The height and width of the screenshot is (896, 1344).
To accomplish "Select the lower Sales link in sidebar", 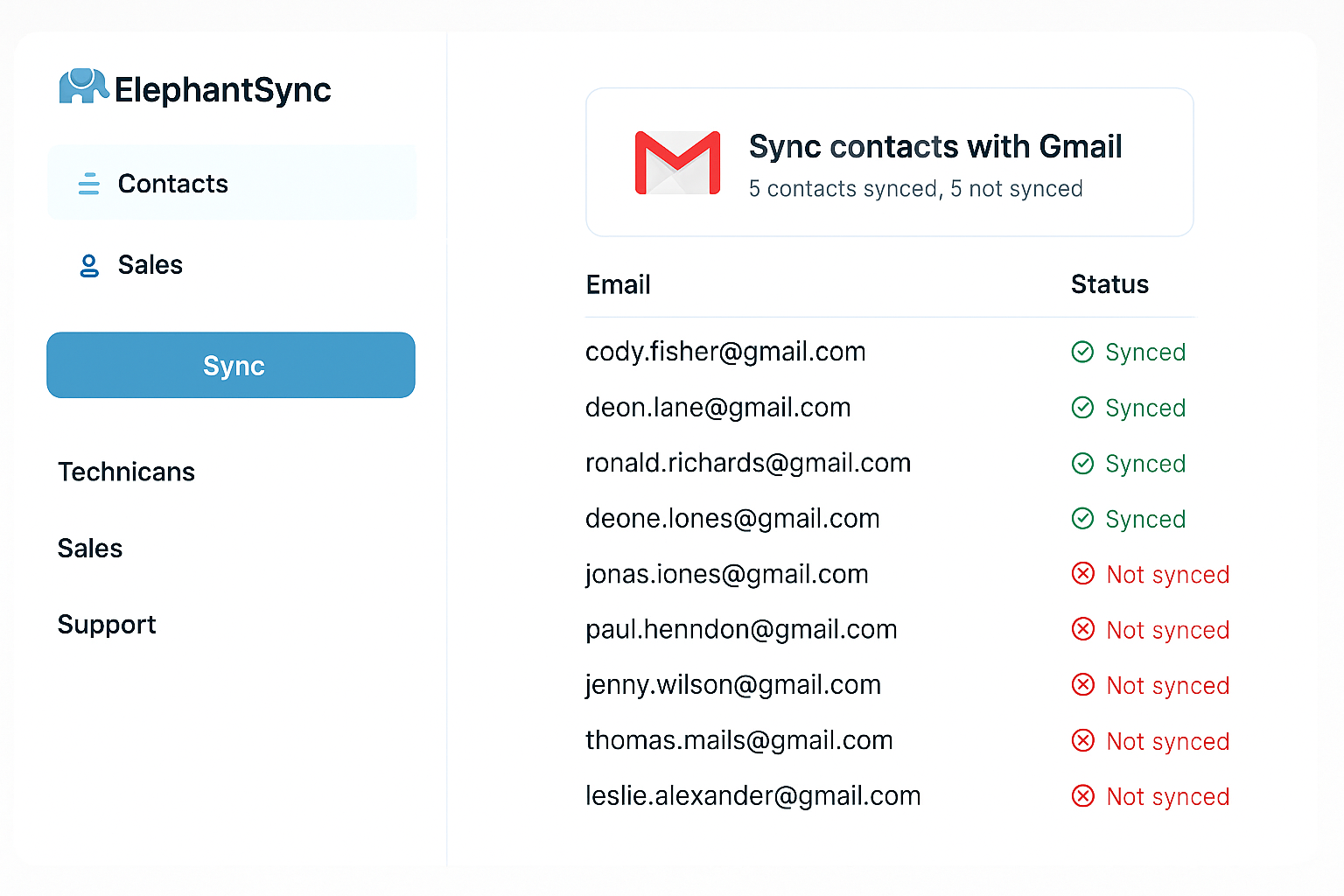I will click(x=90, y=549).
